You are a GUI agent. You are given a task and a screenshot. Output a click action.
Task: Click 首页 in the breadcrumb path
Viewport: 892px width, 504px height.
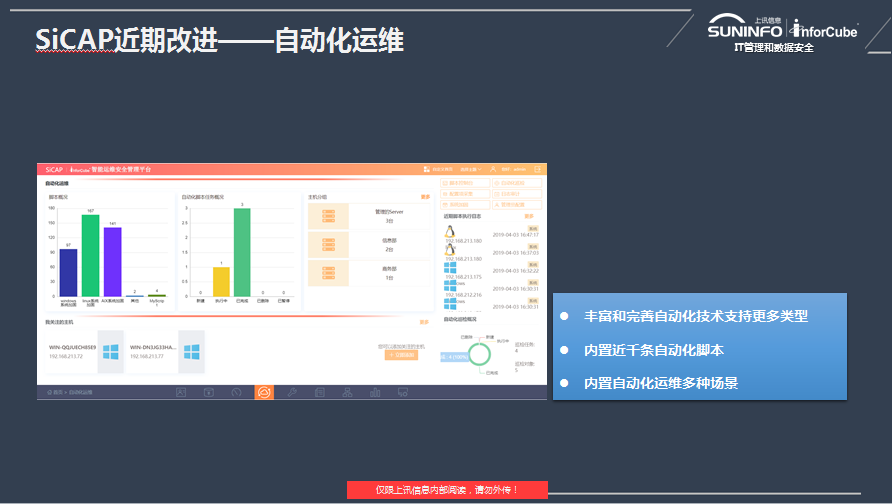click(x=56, y=393)
